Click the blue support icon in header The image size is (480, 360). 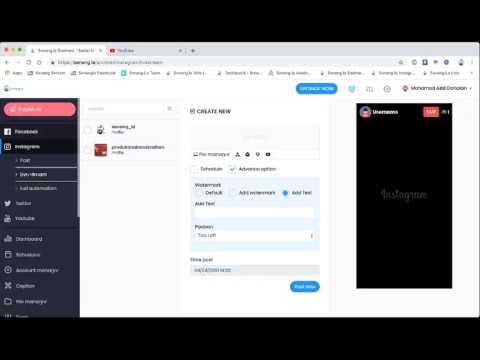click(x=352, y=89)
